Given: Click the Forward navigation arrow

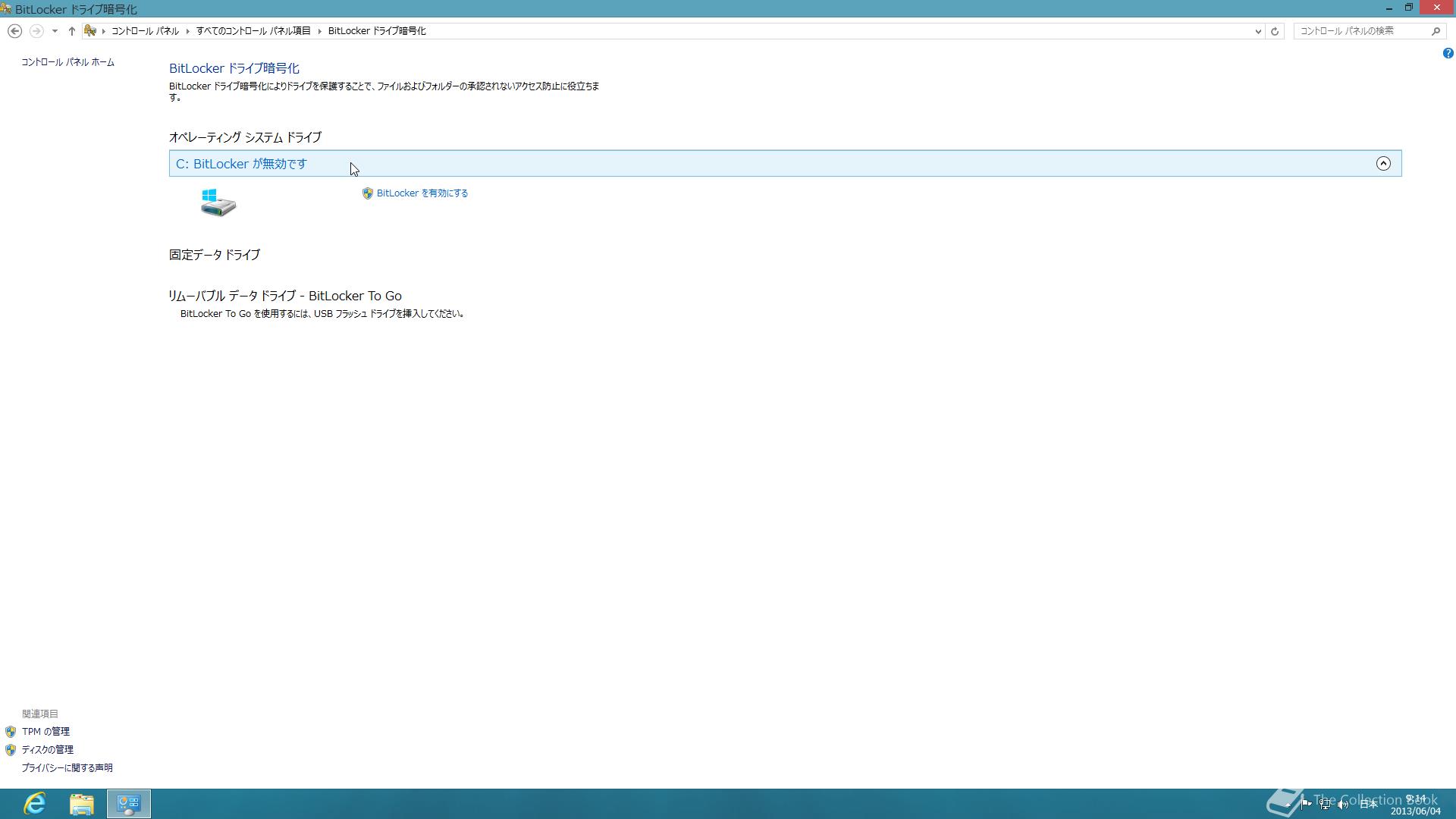Looking at the screenshot, I should click(36, 31).
